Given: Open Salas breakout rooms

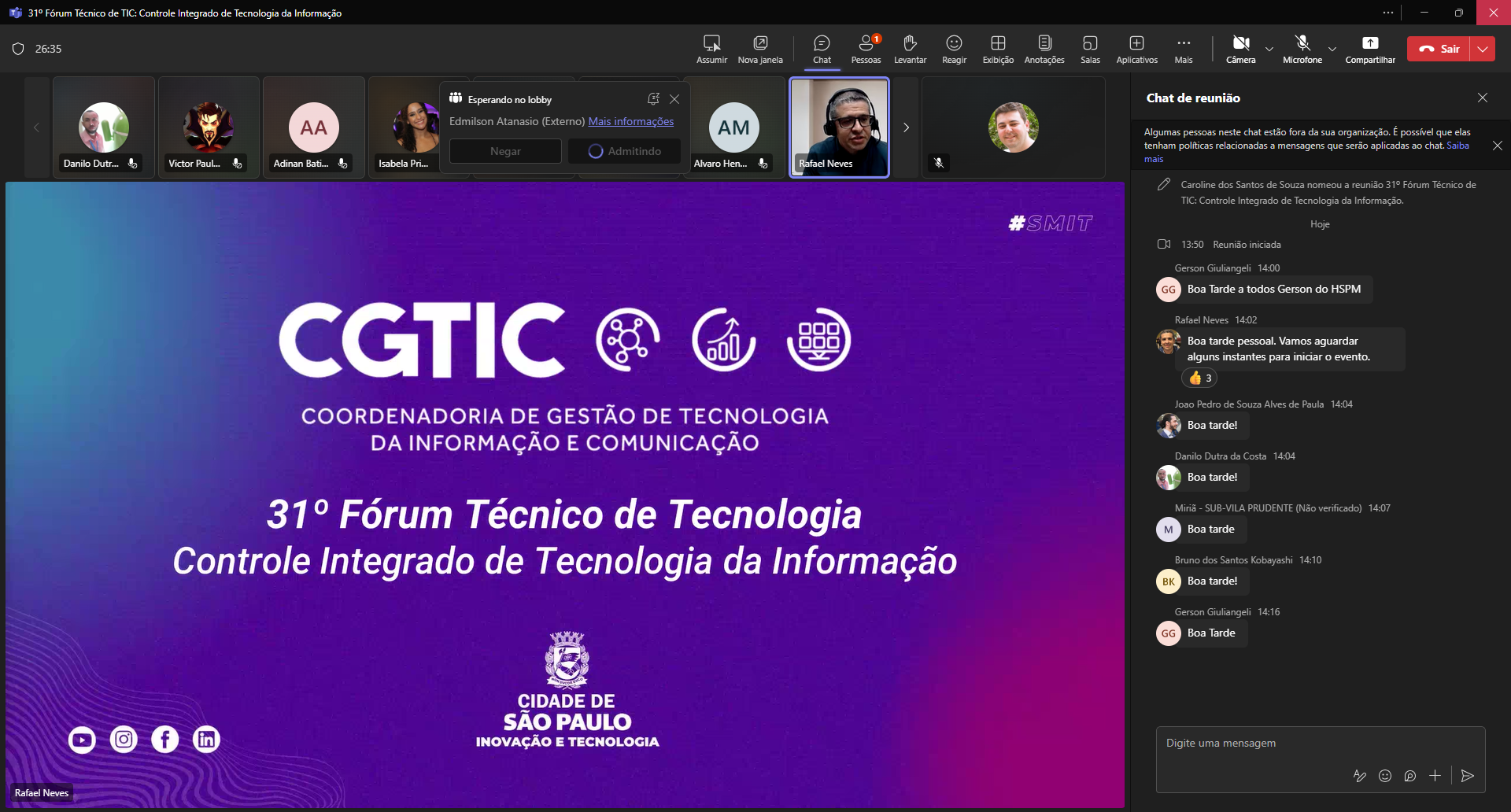Looking at the screenshot, I should (1090, 49).
